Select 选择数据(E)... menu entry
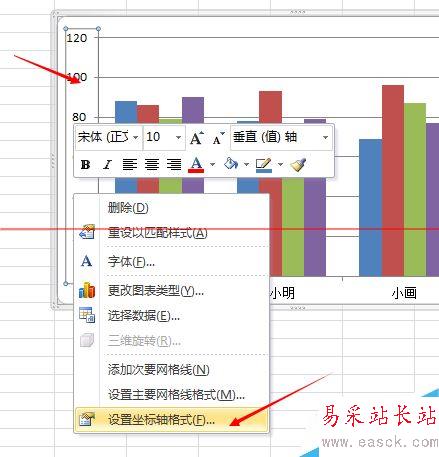Screen dimensions: 439x457 (171, 316)
